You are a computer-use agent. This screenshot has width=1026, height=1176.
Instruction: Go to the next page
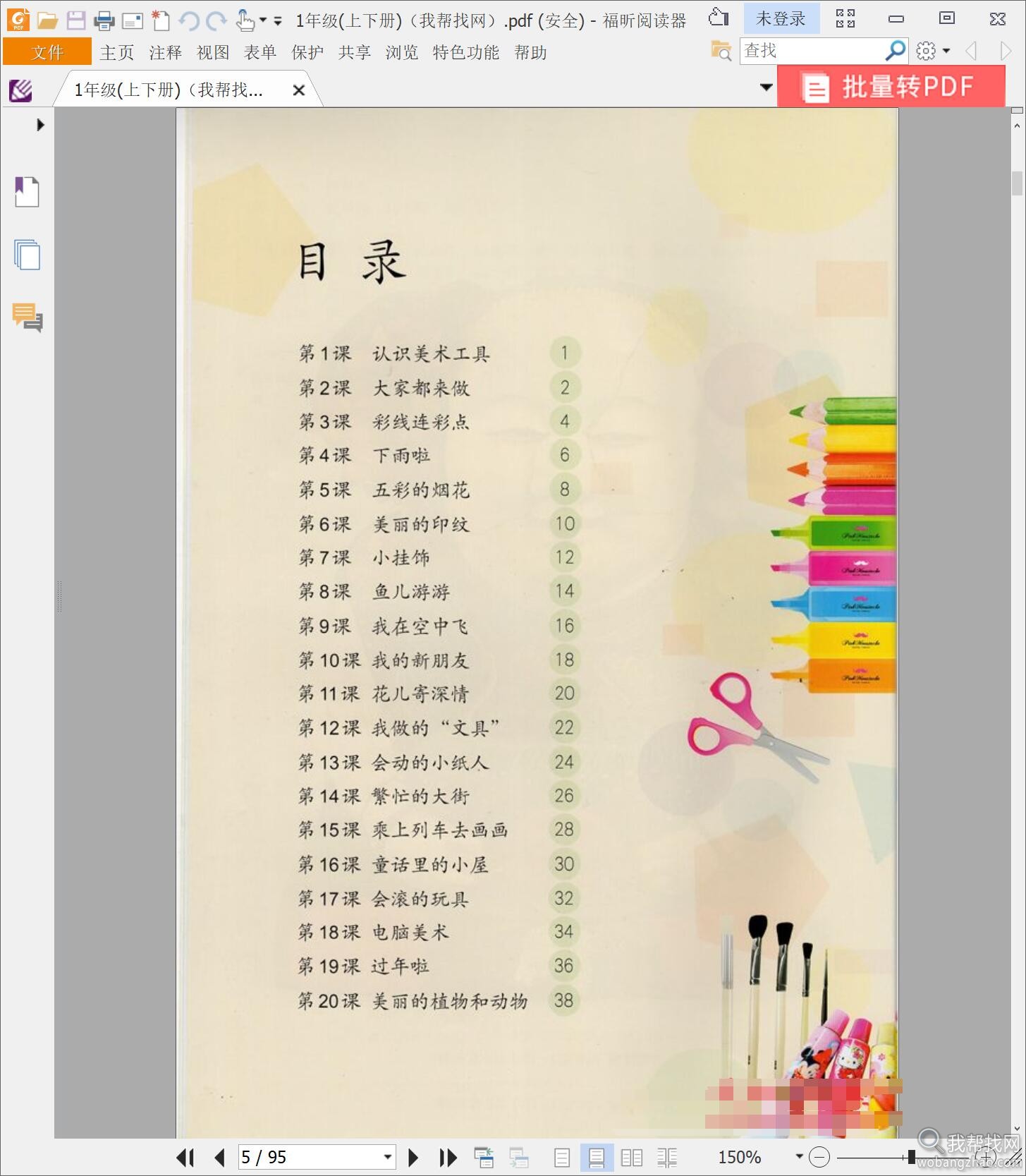coord(414,1158)
